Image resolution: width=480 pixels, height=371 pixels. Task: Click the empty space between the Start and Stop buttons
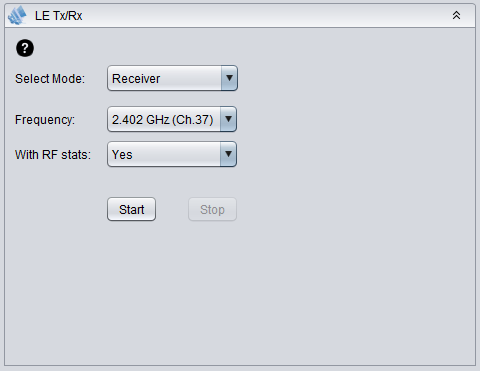coord(172,209)
